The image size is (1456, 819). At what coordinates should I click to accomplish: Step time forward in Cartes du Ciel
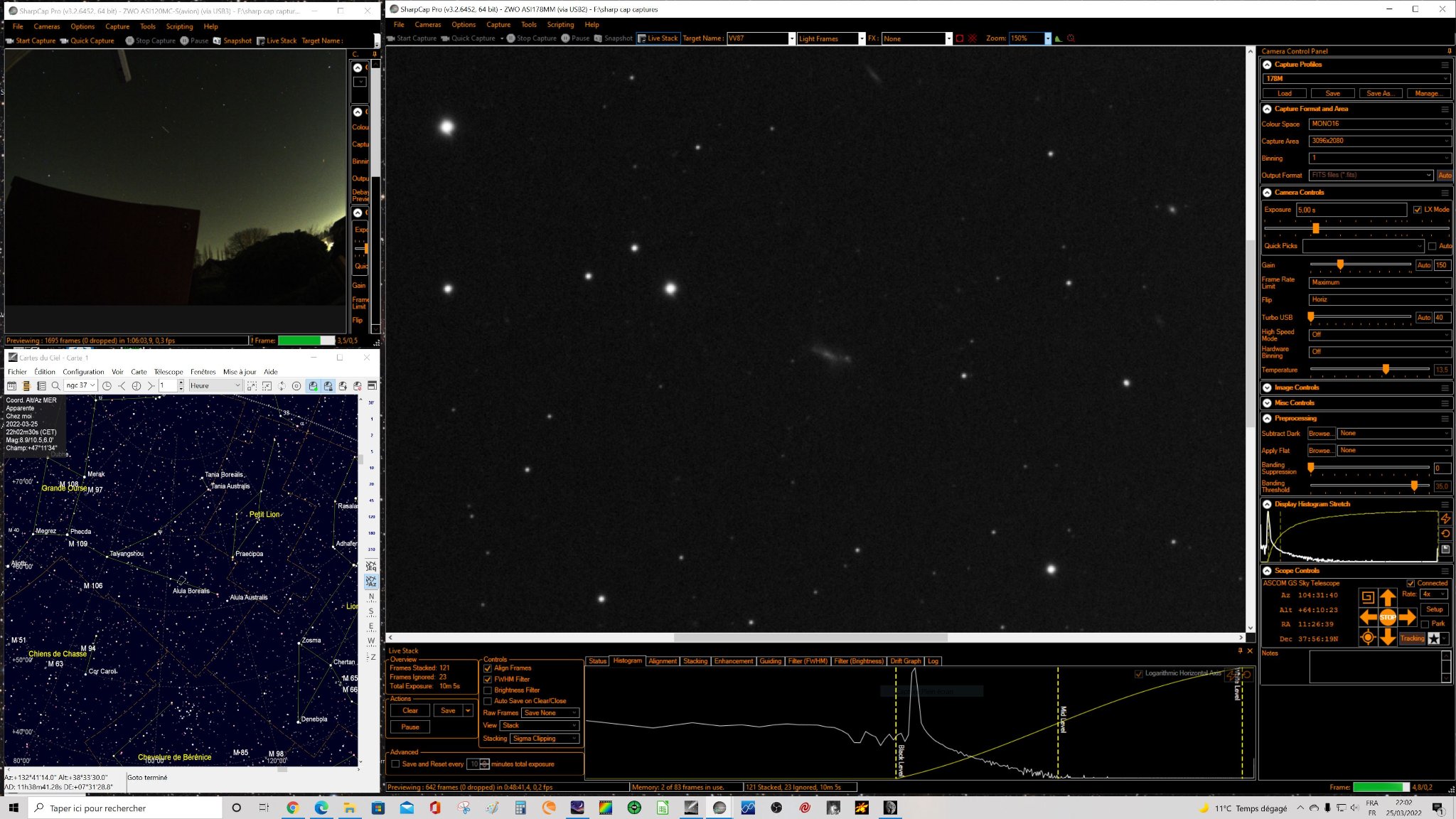tap(150, 385)
